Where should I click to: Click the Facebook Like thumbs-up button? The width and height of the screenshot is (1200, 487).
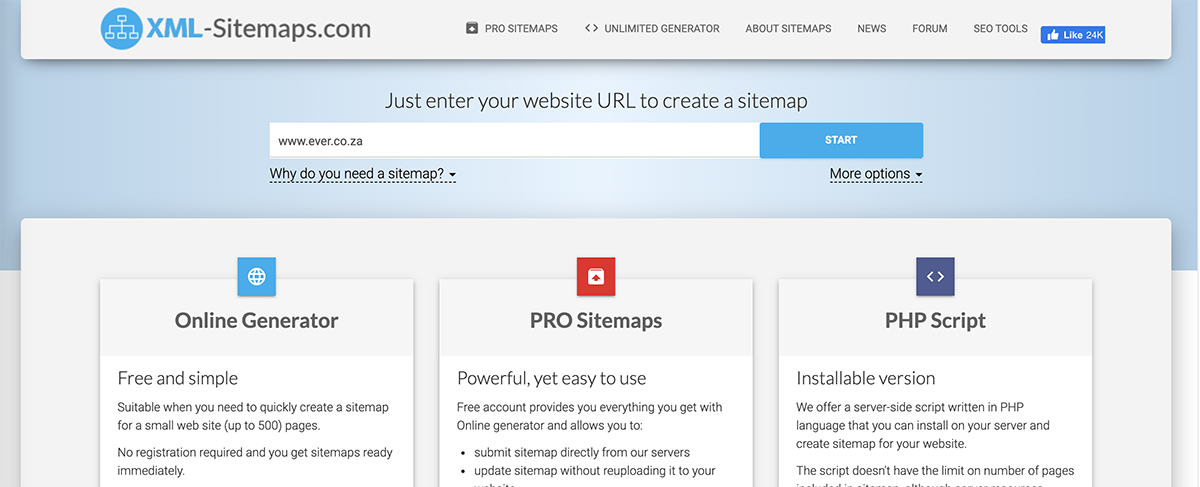pyautogui.click(x=1073, y=35)
